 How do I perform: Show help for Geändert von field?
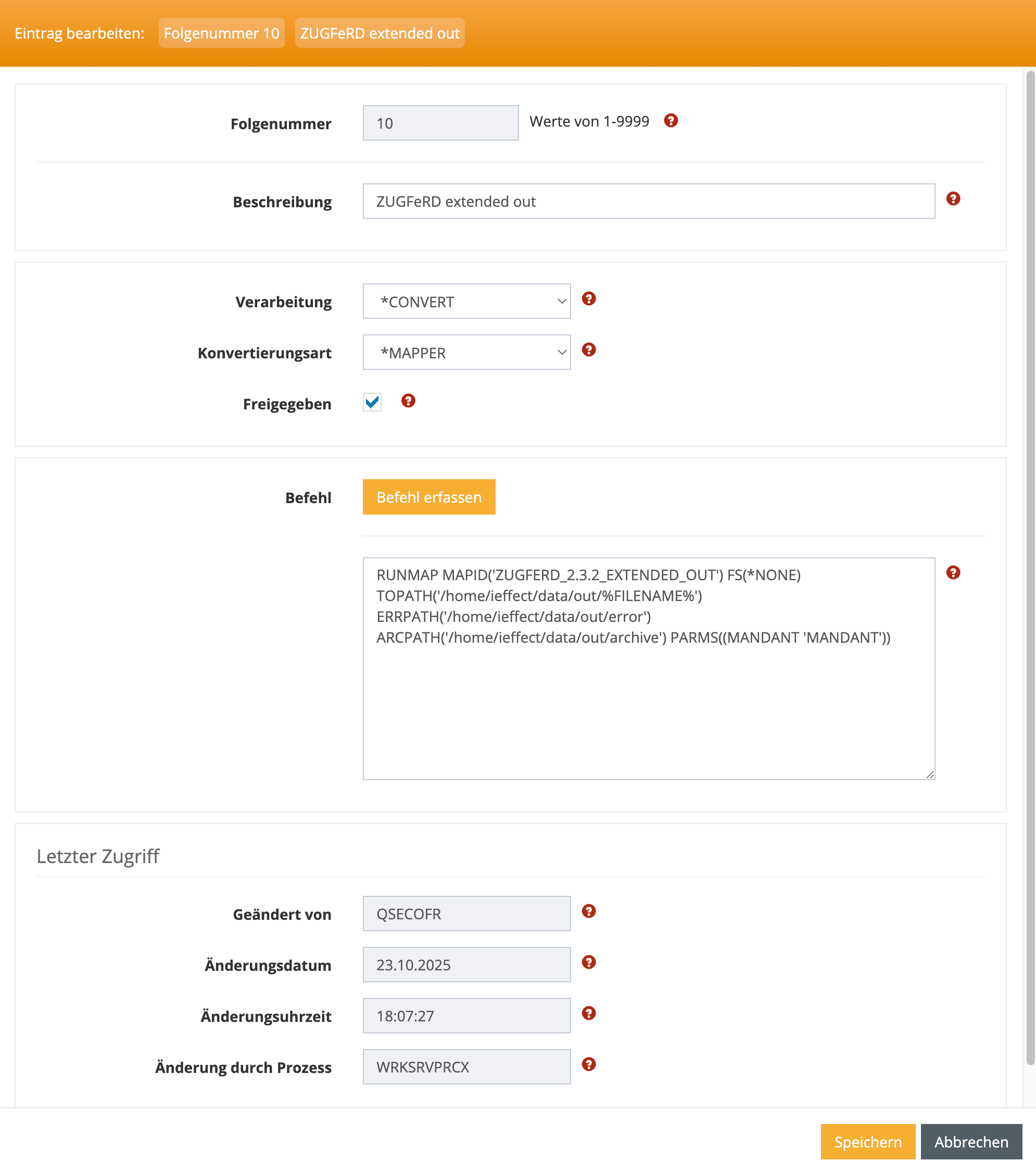[588, 911]
